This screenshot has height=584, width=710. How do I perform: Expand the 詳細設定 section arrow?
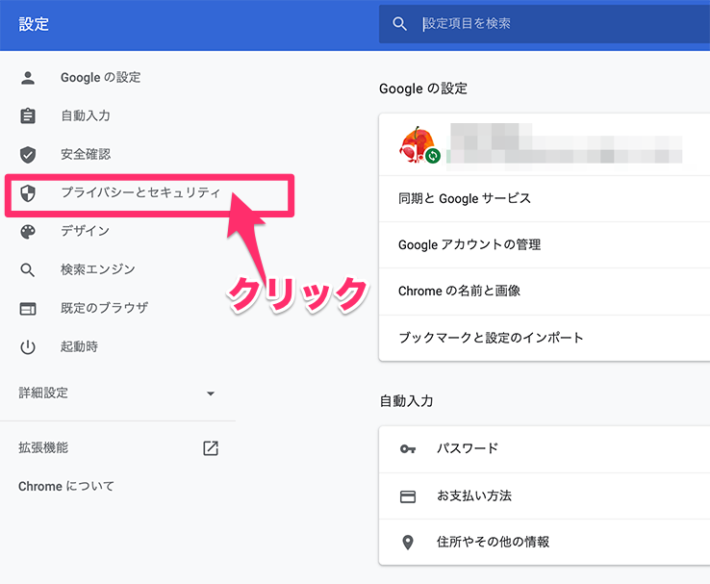(210, 394)
